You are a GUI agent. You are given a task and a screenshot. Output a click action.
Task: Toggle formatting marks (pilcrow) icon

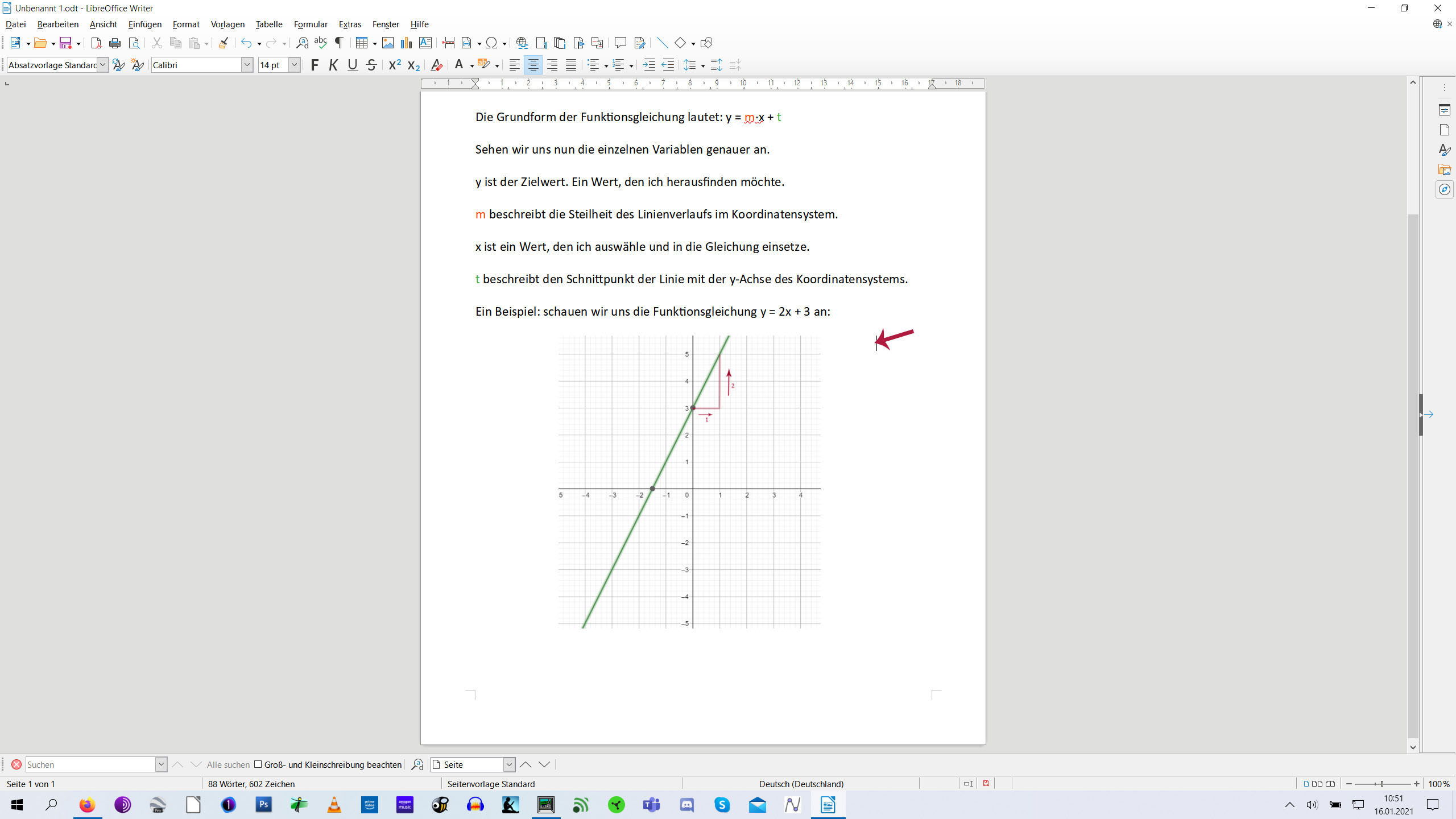339,43
